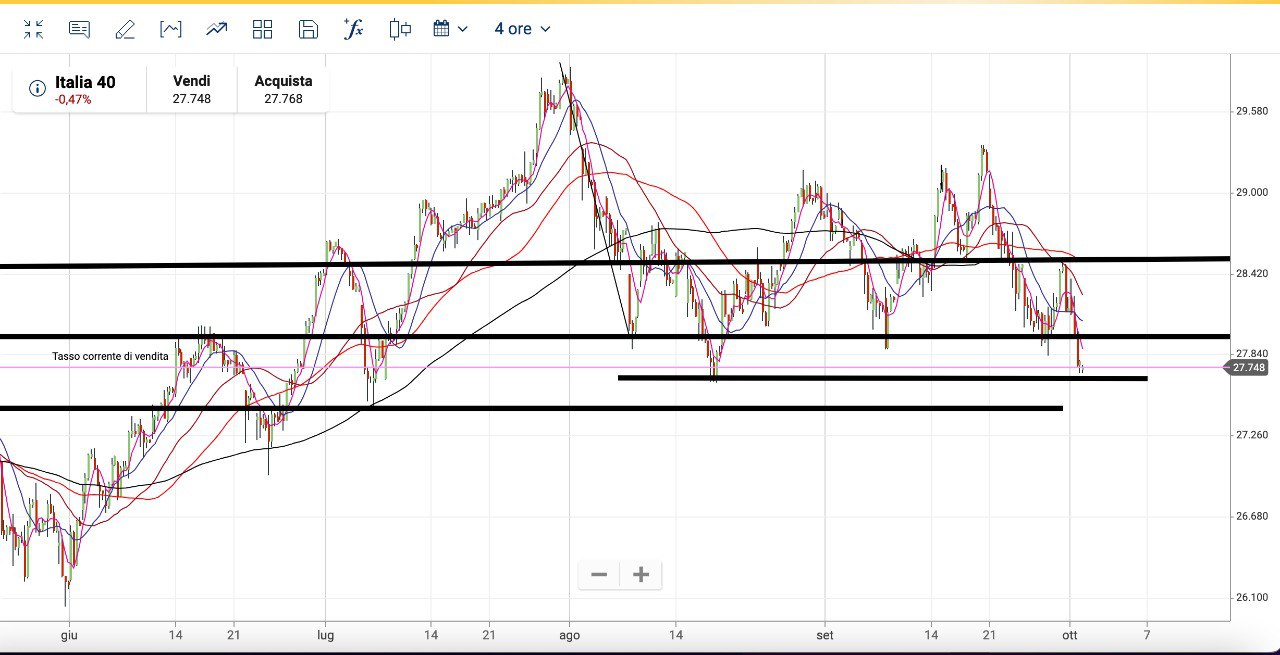This screenshot has width=1280, height=655.
Task: Open the calendar date range dropdown
Action: tap(442, 29)
